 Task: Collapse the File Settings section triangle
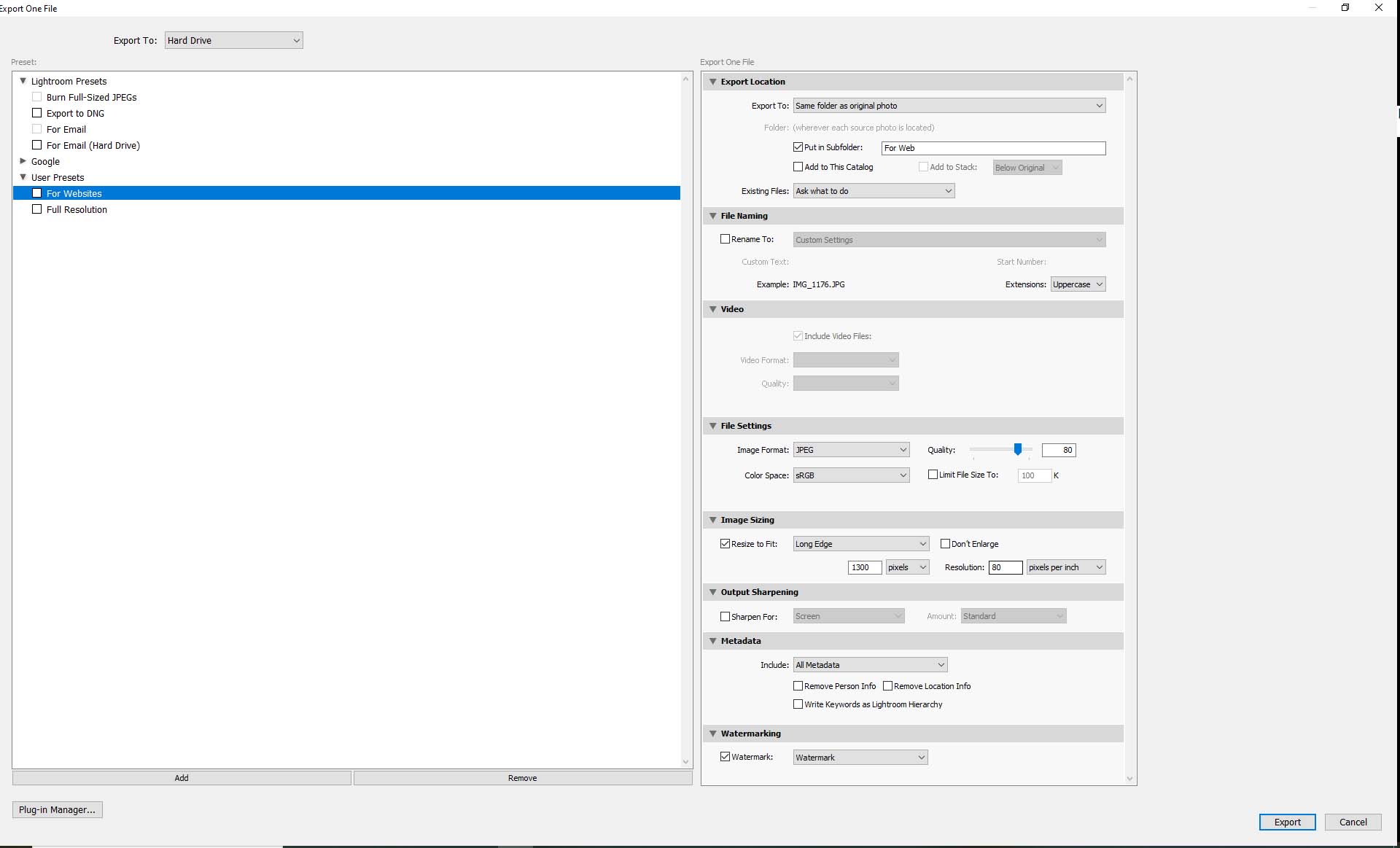coord(713,426)
